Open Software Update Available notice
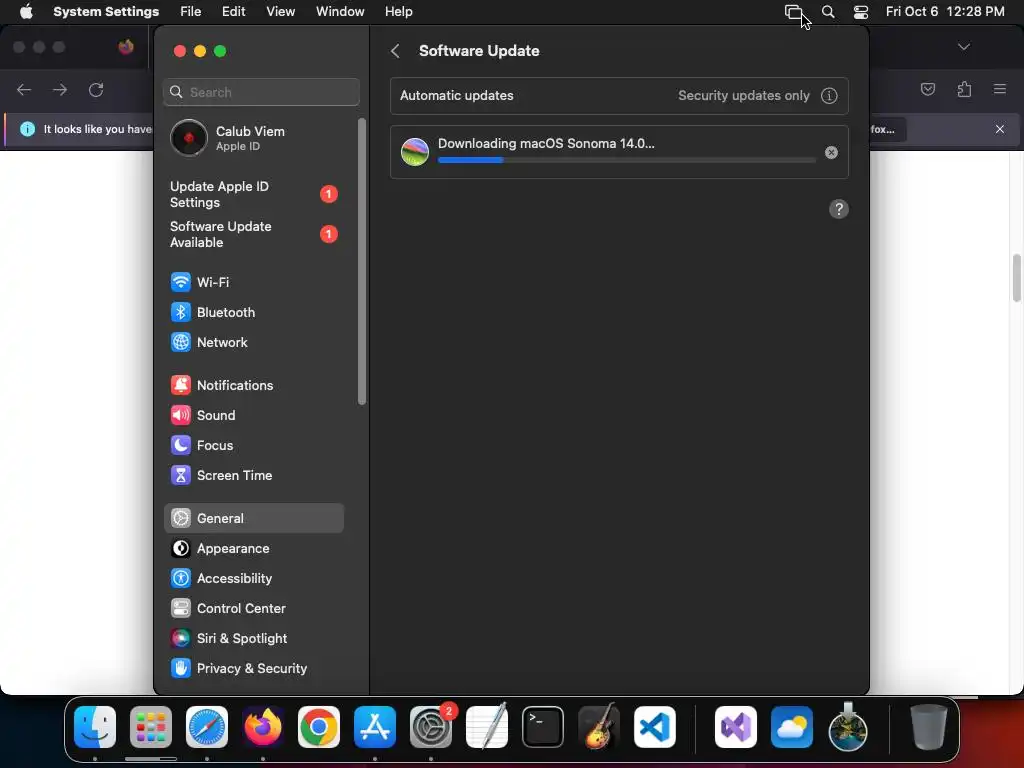1024x768 pixels. (253, 234)
